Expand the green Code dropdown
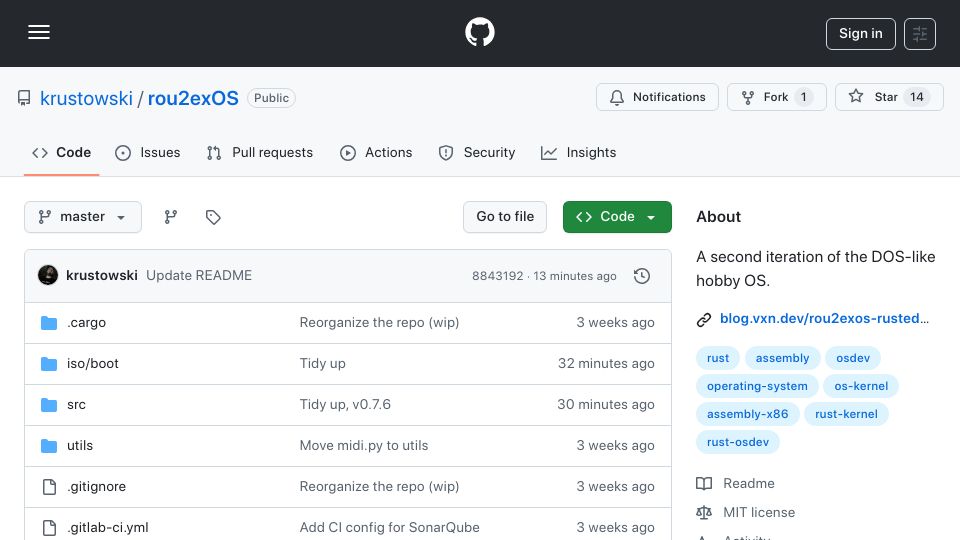Screen dimensions: 960x540 [x=617, y=217]
